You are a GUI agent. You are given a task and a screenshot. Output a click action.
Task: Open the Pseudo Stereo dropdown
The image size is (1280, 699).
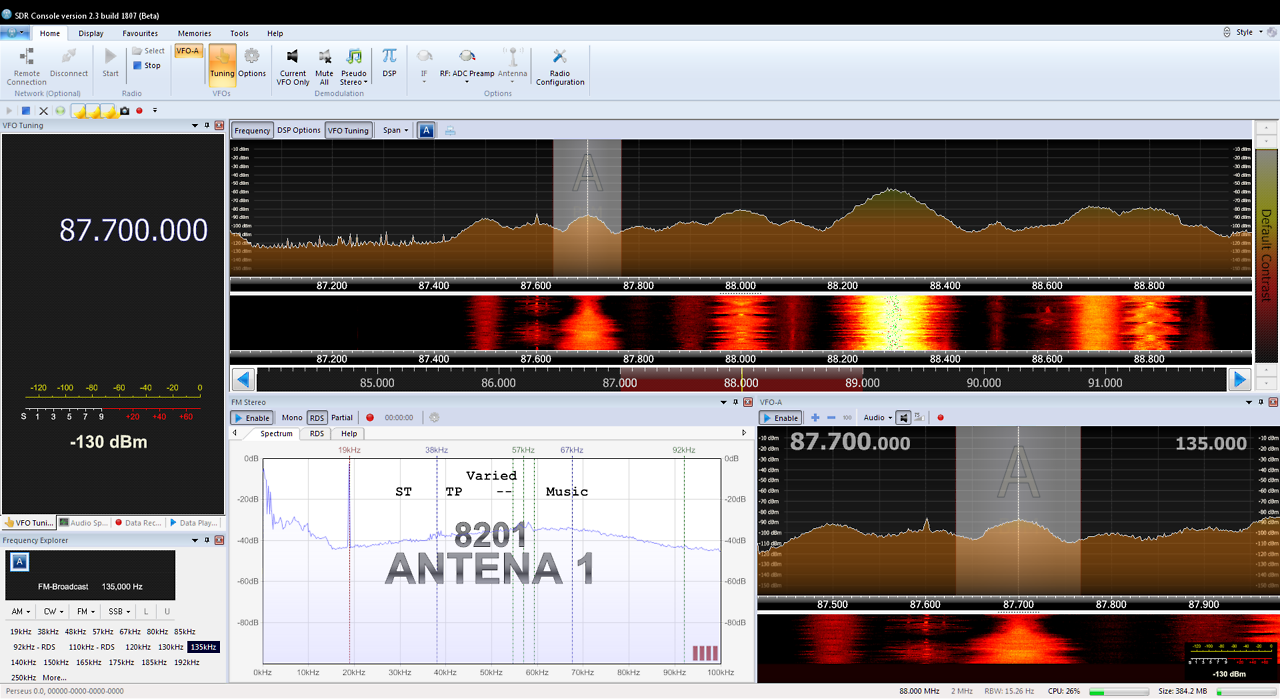(x=354, y=66)
